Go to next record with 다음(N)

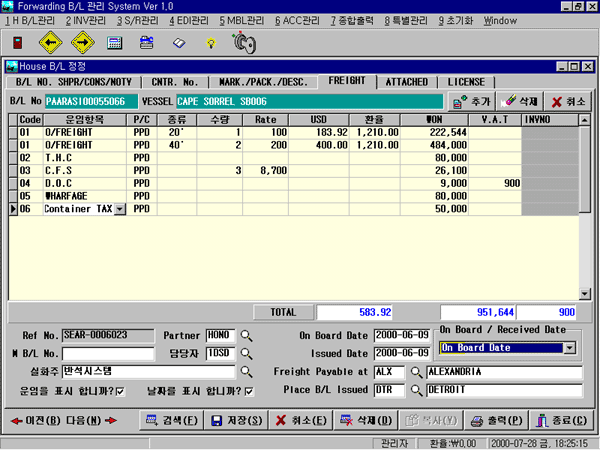coord(91,421)
